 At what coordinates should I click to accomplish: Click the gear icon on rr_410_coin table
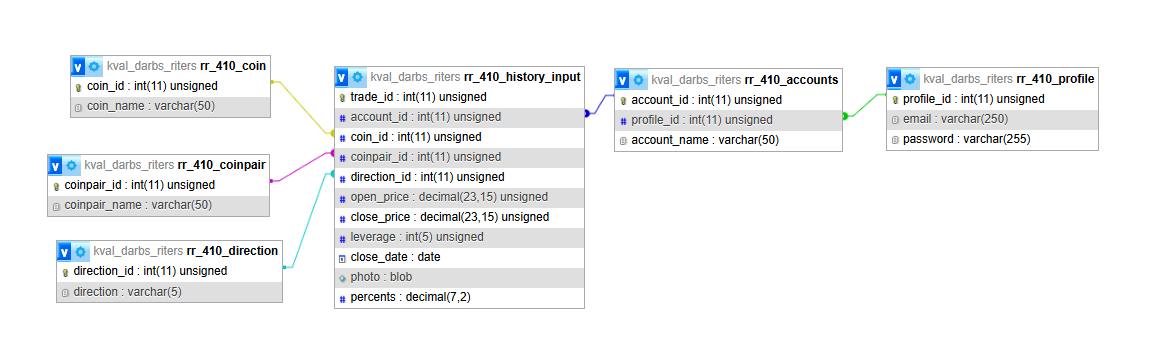(94, 66)
